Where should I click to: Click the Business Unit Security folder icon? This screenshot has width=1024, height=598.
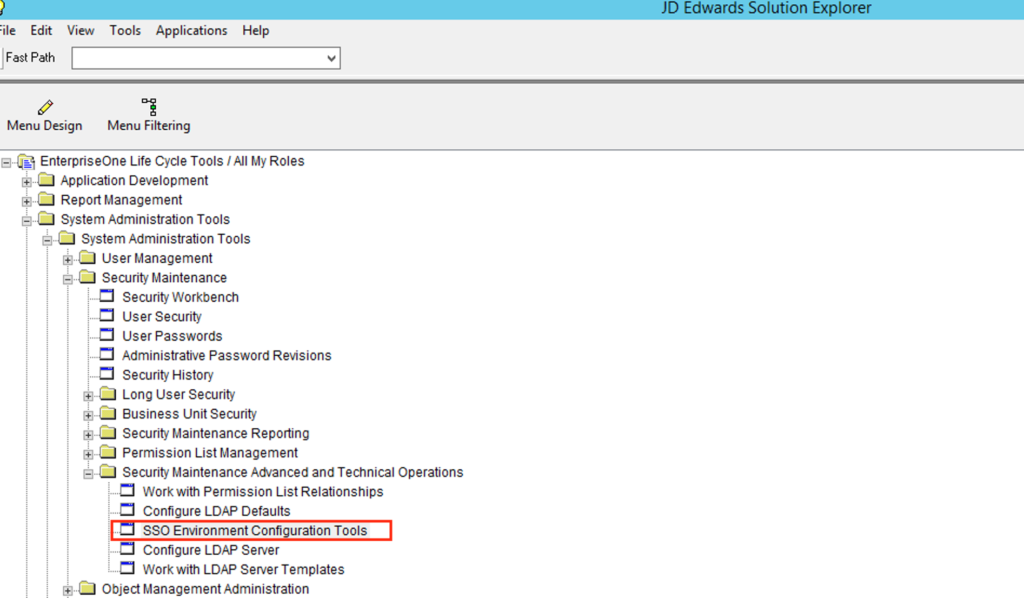108,414
